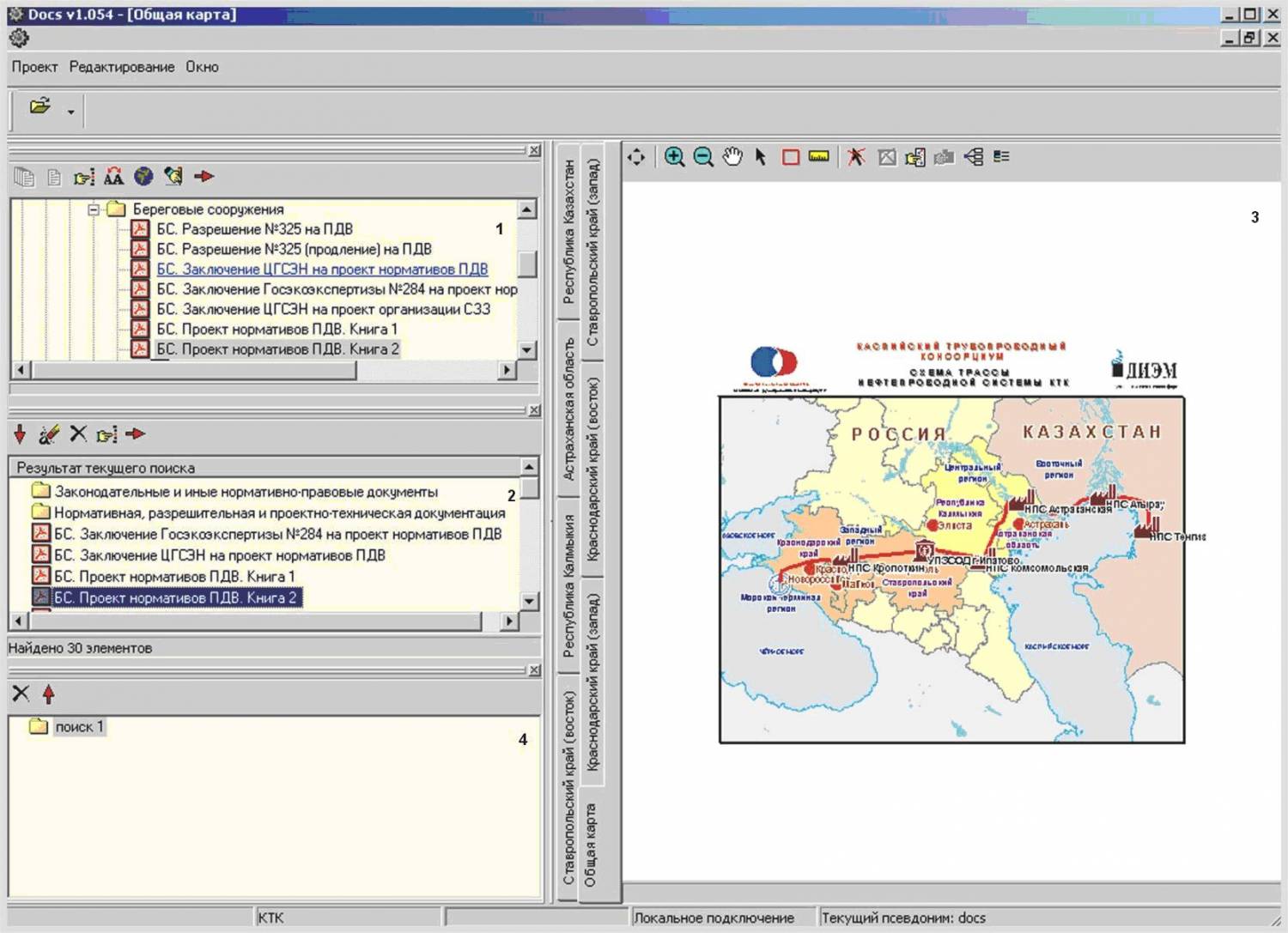The width and height of the screenshot is (1288, 933).
Task: Open the Проект menu
Action: coord(34,67)
